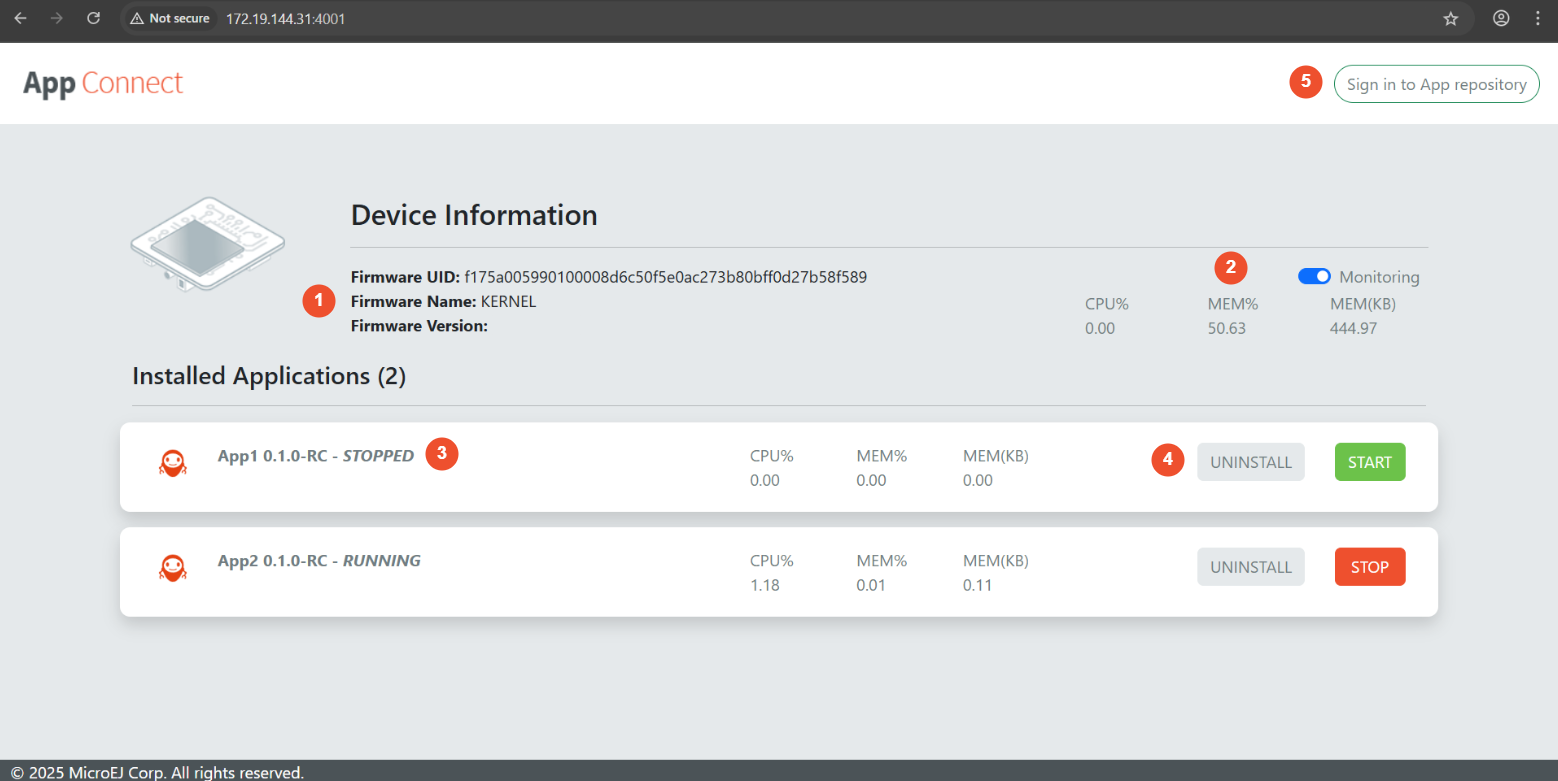
Task: Click the browser forward arrow
Action: pos(57,18)
